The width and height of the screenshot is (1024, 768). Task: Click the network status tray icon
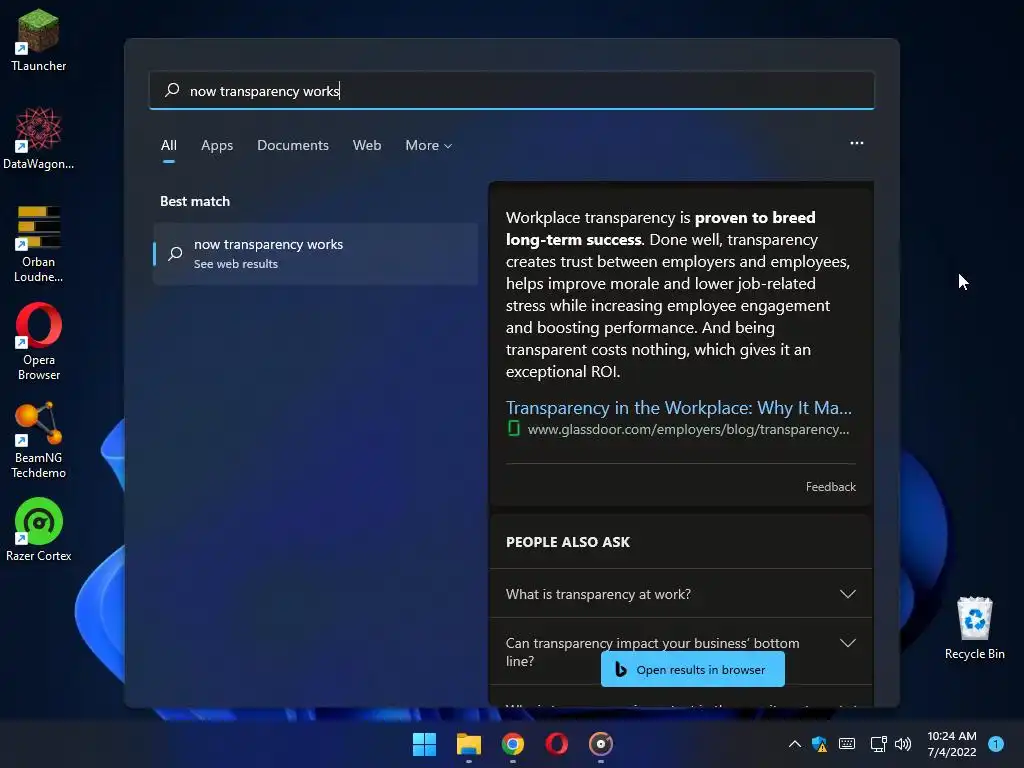tap(878, 744)
